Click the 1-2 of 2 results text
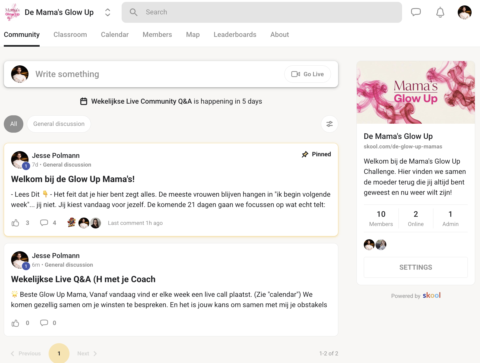The height and width of the screenshot is (363, 480). [329, 353]
